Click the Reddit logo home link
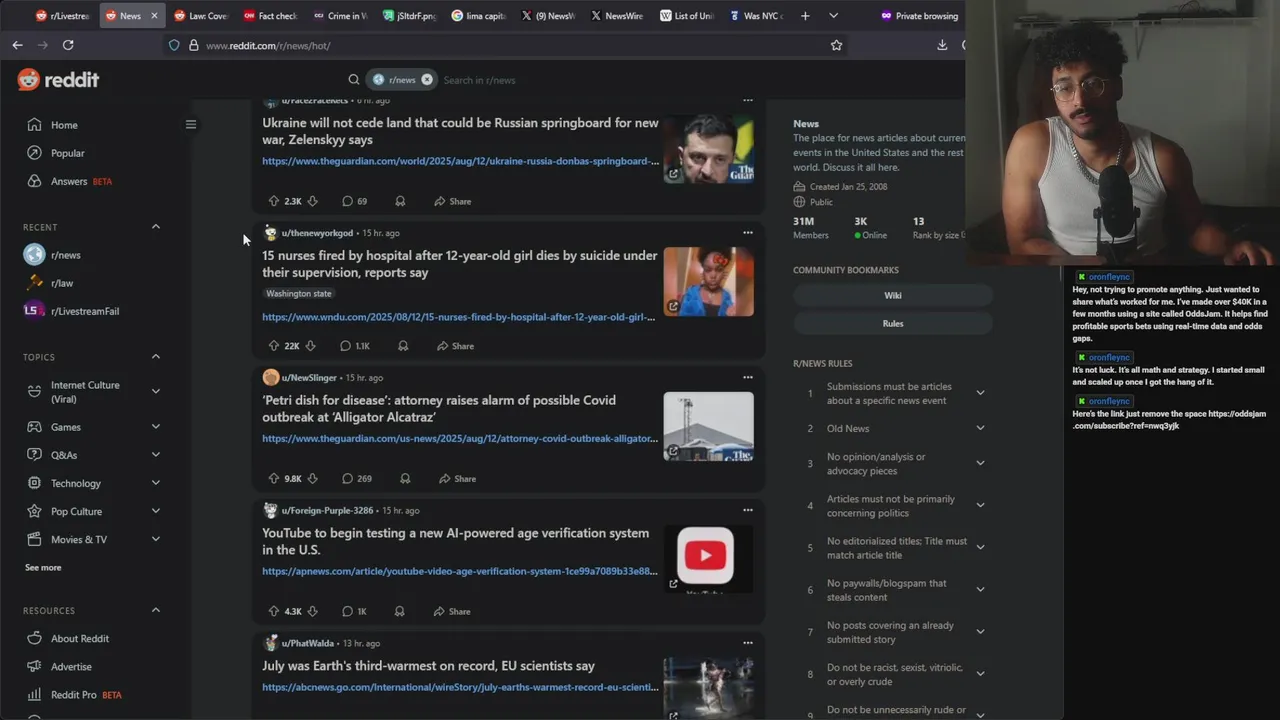 click(x=58, y=80)
